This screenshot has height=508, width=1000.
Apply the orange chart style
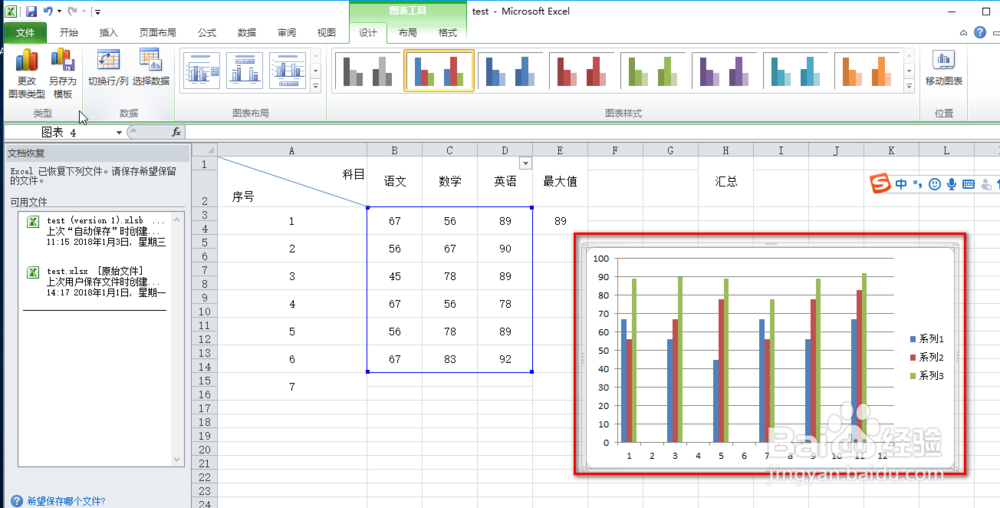(x=867, y=71)
